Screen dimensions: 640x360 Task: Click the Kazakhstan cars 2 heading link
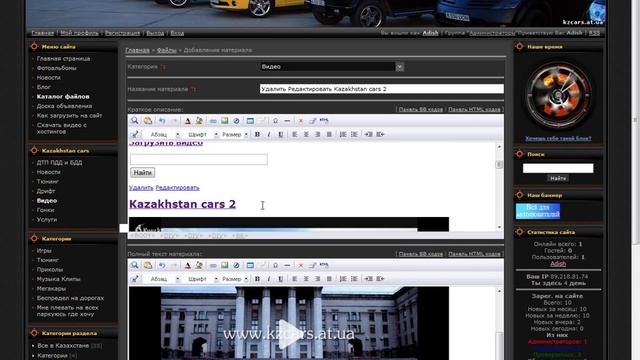point(182,204)
